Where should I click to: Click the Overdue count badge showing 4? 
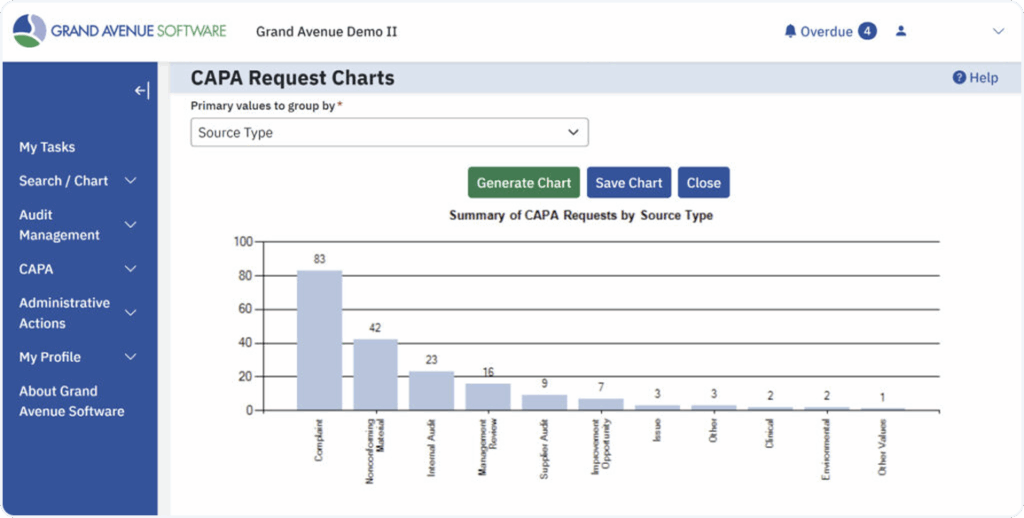click(x=867, y=31)
